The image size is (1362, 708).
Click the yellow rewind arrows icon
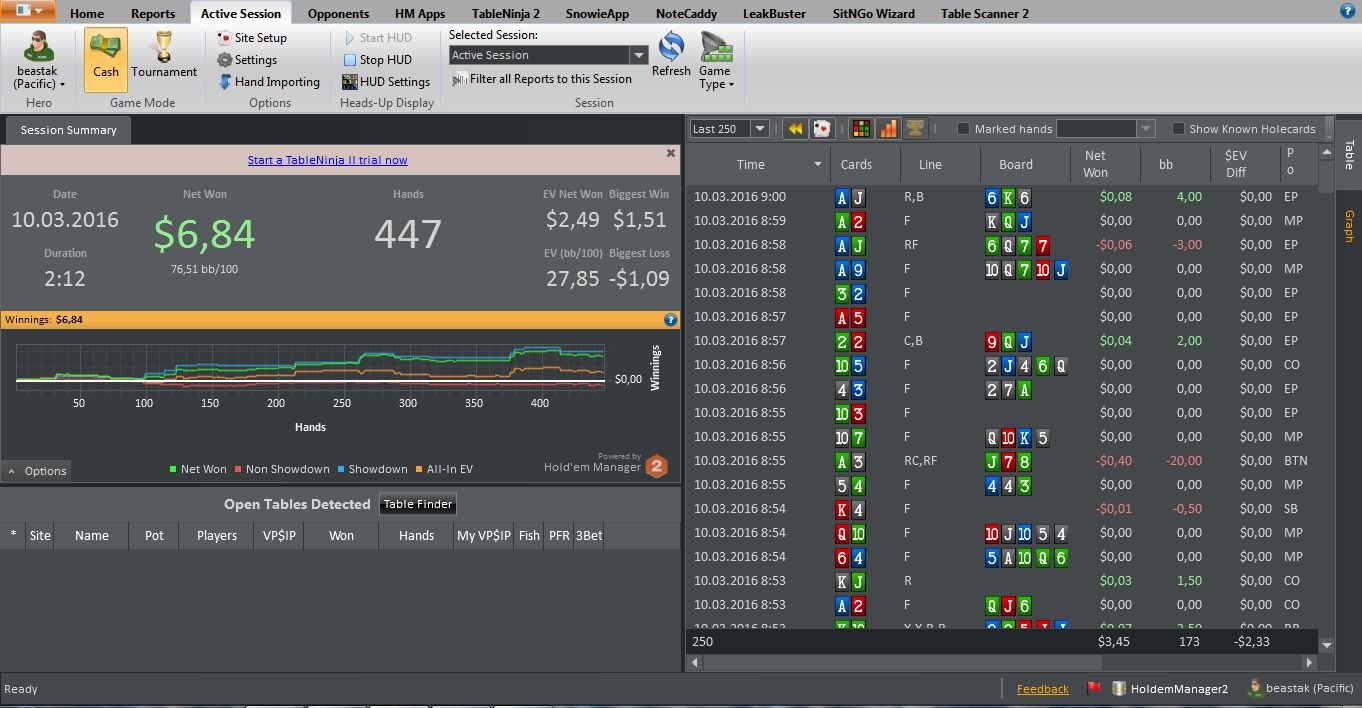click(795, 129)
